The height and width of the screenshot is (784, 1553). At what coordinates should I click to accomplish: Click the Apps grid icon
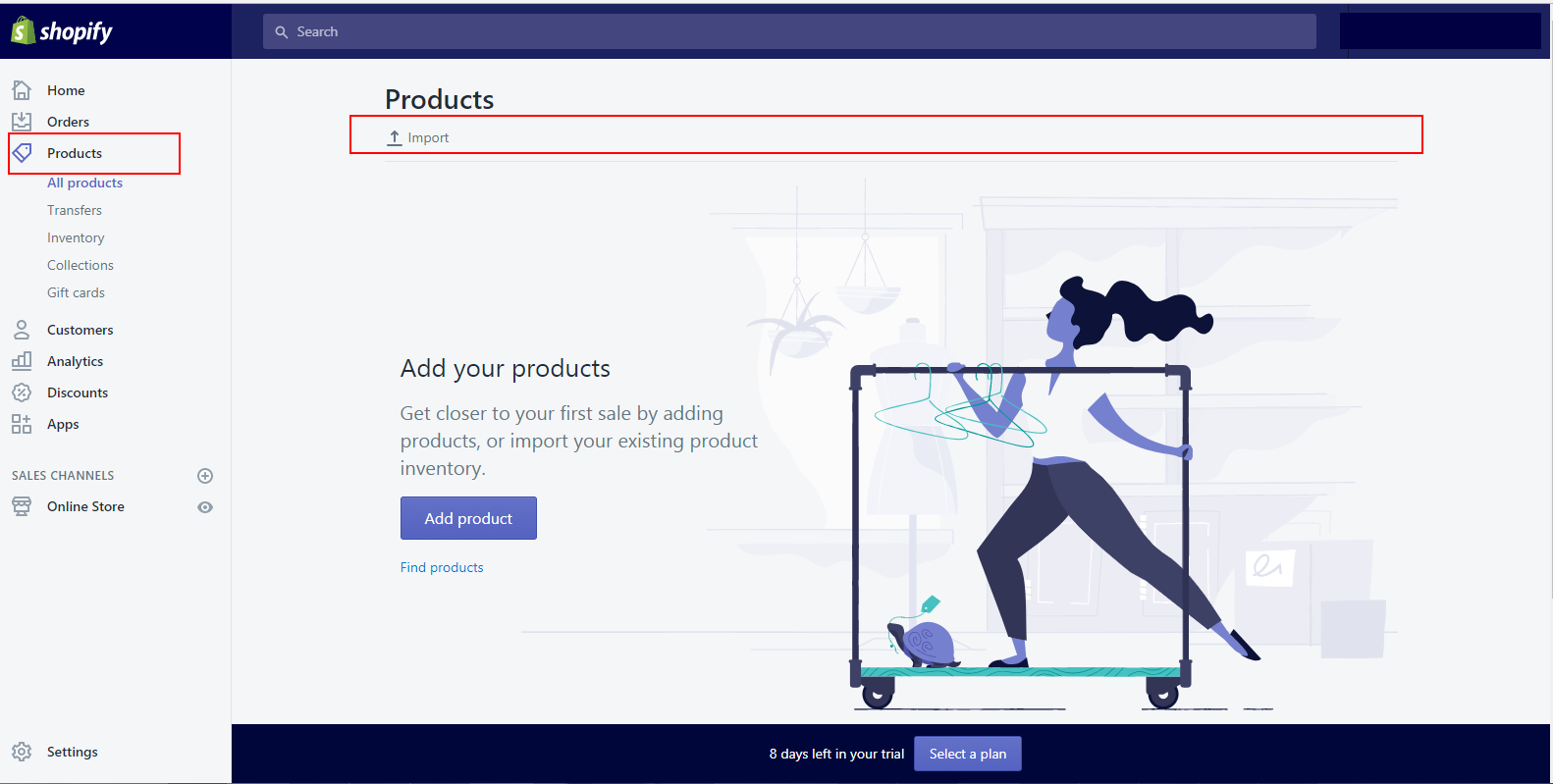pos(22,424)
